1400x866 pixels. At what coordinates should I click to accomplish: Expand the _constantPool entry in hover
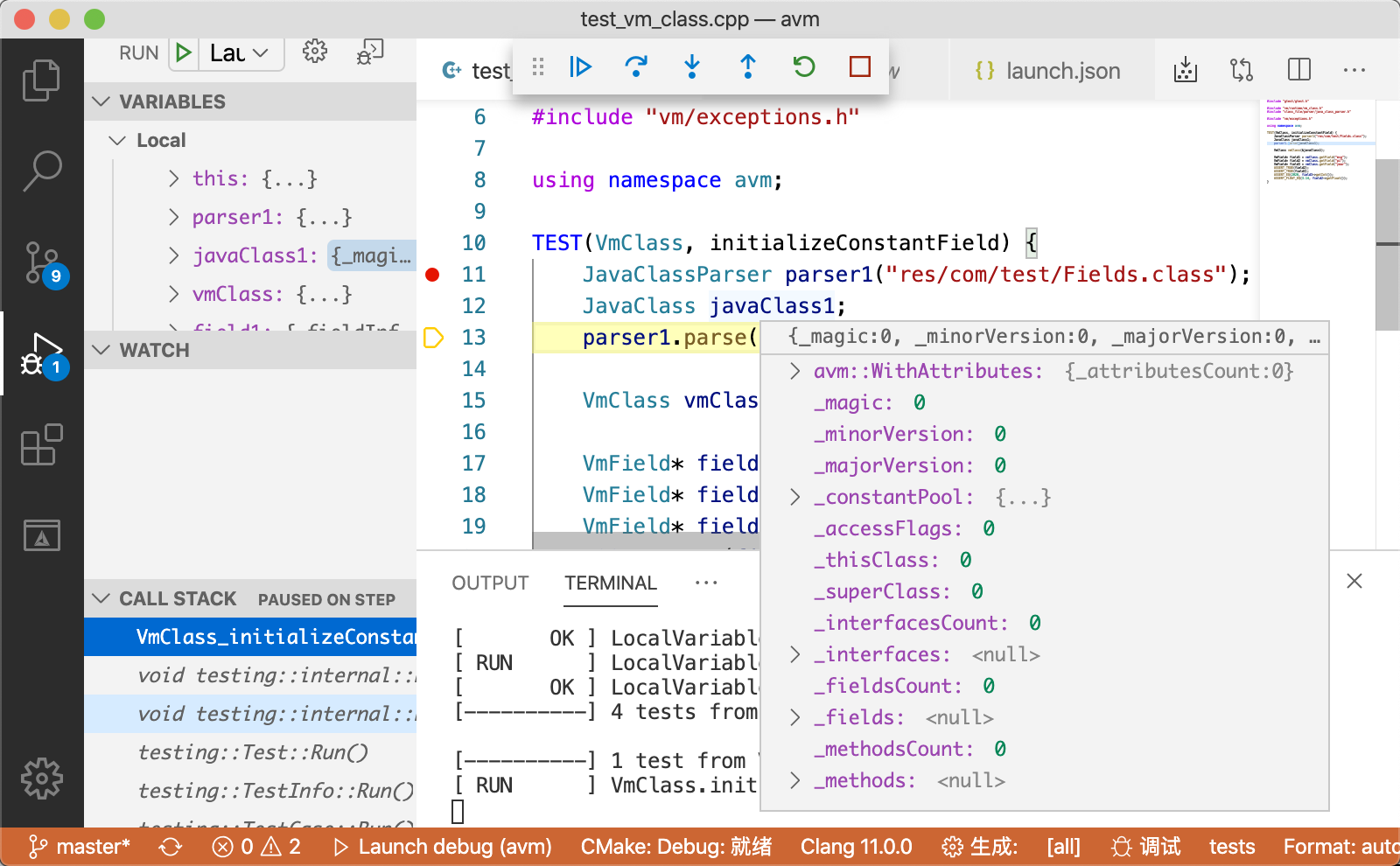(x=794, y=497)
